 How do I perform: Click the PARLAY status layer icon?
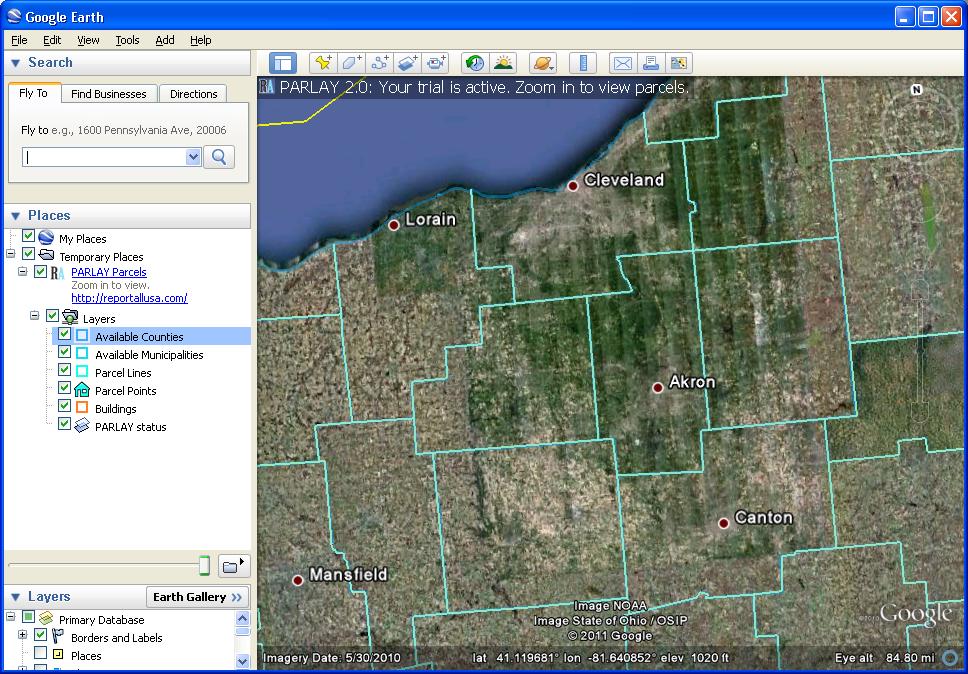tap(81, 426)
